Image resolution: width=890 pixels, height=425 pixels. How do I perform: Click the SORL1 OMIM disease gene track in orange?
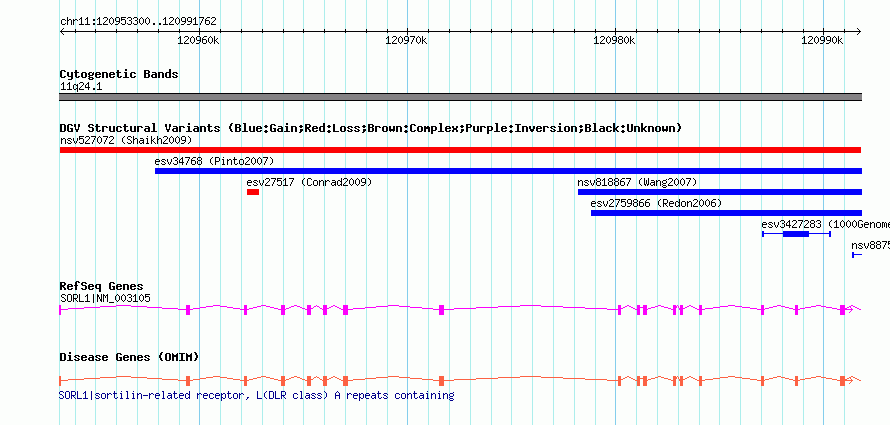point(460,380)
